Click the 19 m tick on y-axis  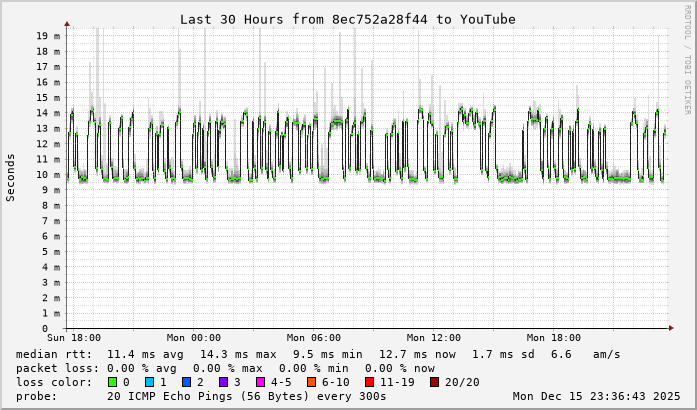48,36
